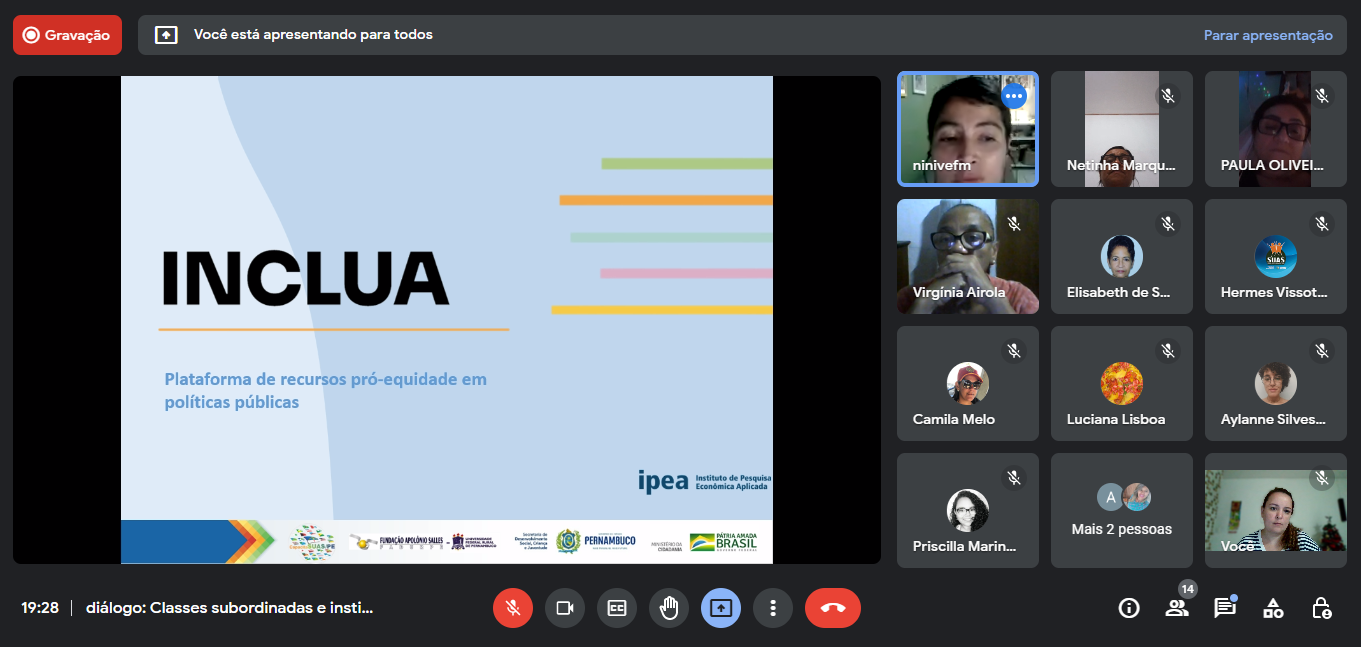Select Camila Melo's participant tile
The image size is (1361, 647).
pyautogui.click(x=967, y=384)
